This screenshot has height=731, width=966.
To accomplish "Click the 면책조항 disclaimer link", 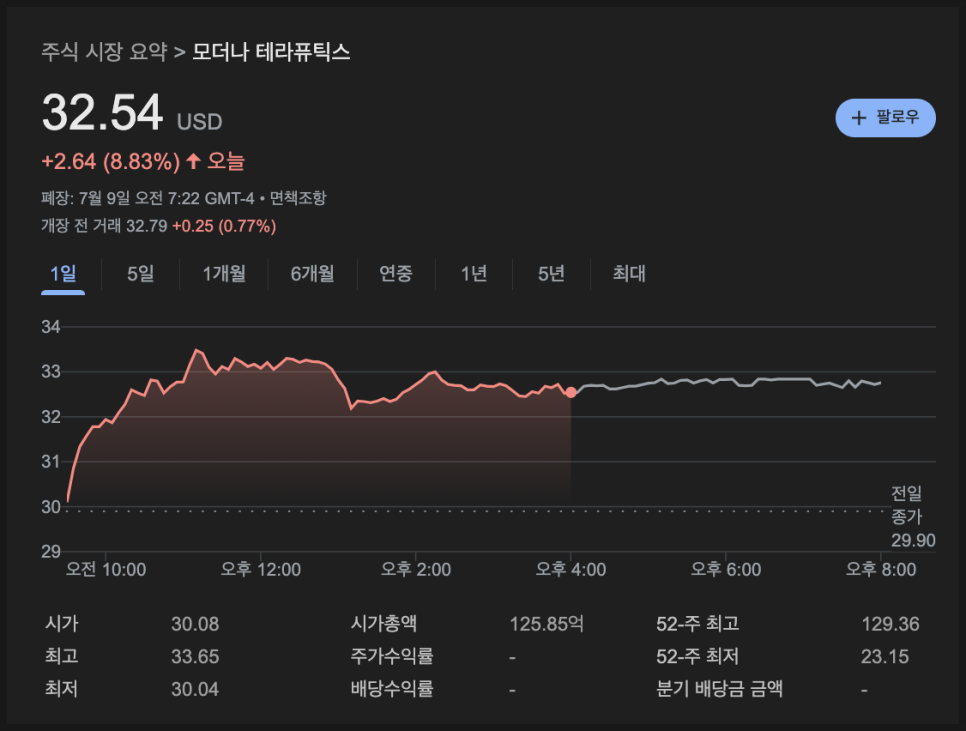I will coord(298,198).
